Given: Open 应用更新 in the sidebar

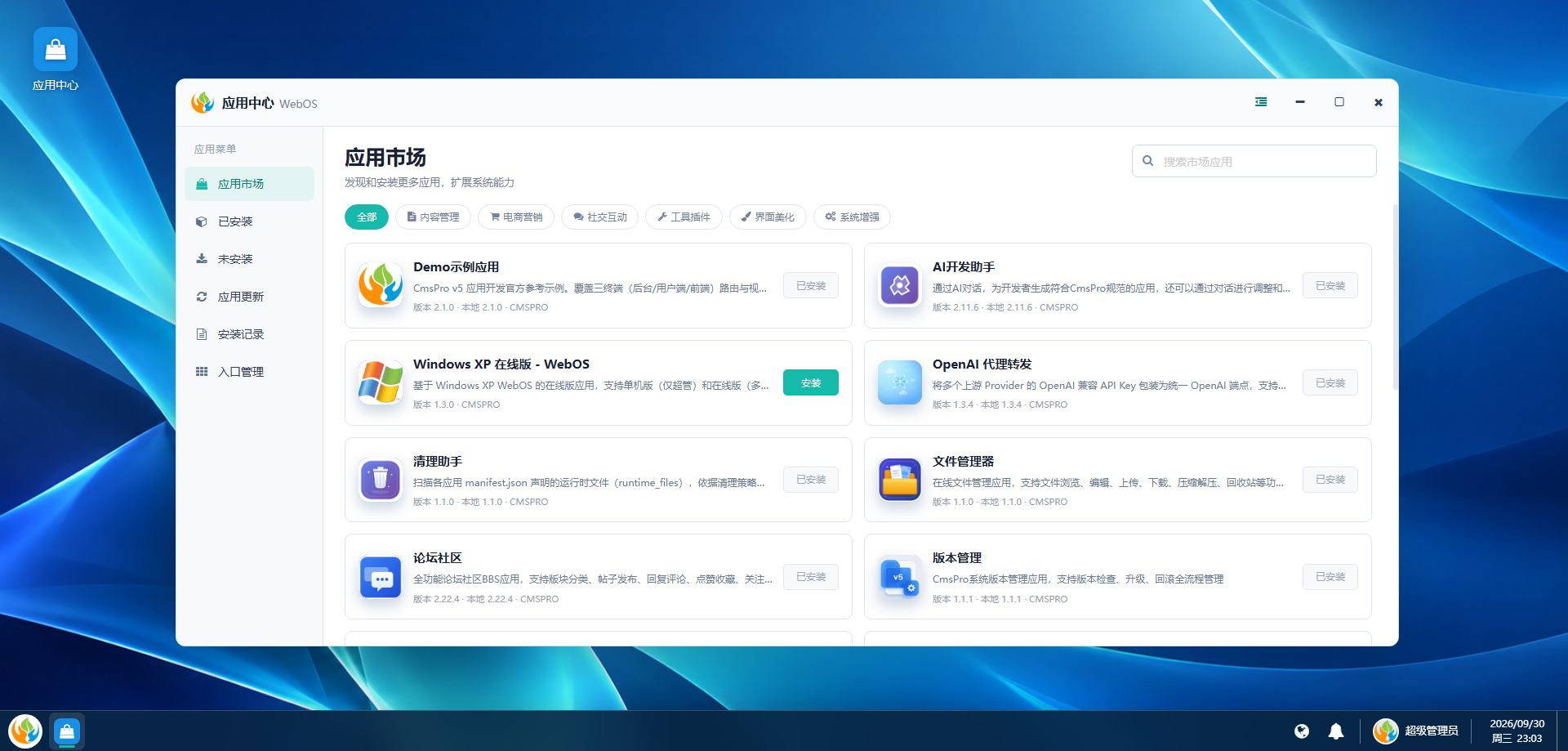Looking at the screenshot, I should pyautogui.click(x=249, y=297).
